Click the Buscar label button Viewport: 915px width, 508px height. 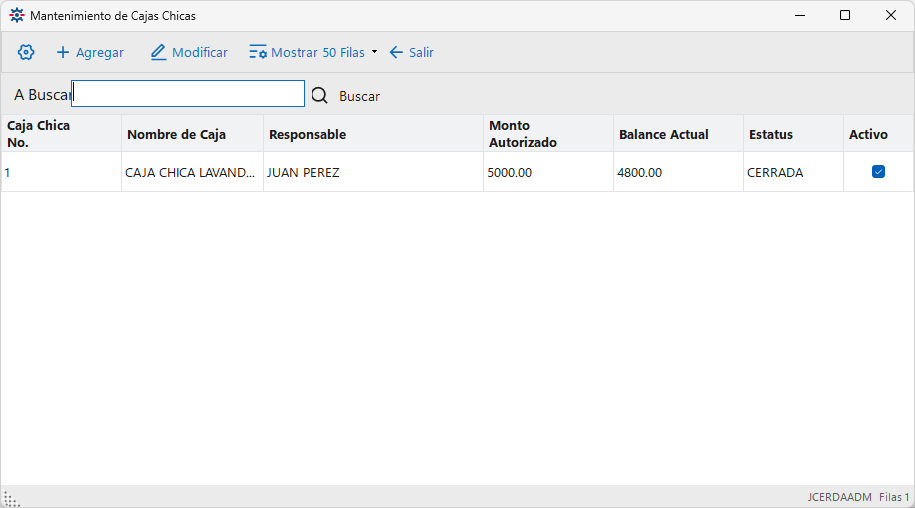pyautogui.click(x=359, y=96)
